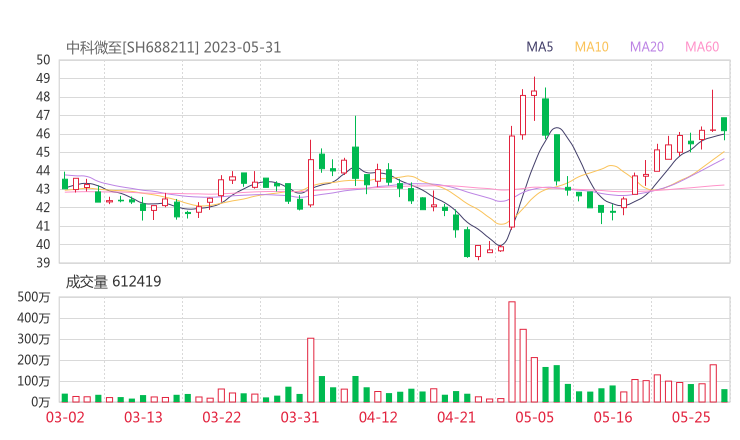The image size is (740, 440).
Task: Select the 03-31 volume bar near 300万
Action: pos(311,370)
